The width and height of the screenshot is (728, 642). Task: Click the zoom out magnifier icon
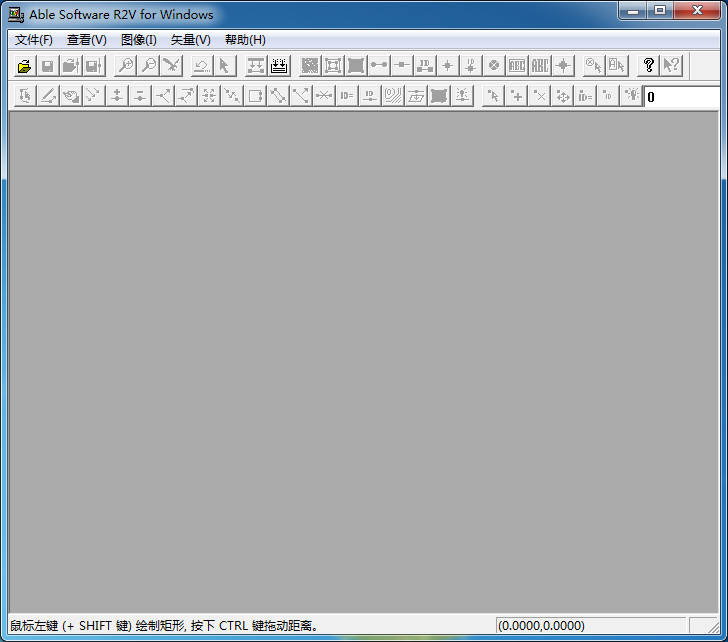[148, 66]
